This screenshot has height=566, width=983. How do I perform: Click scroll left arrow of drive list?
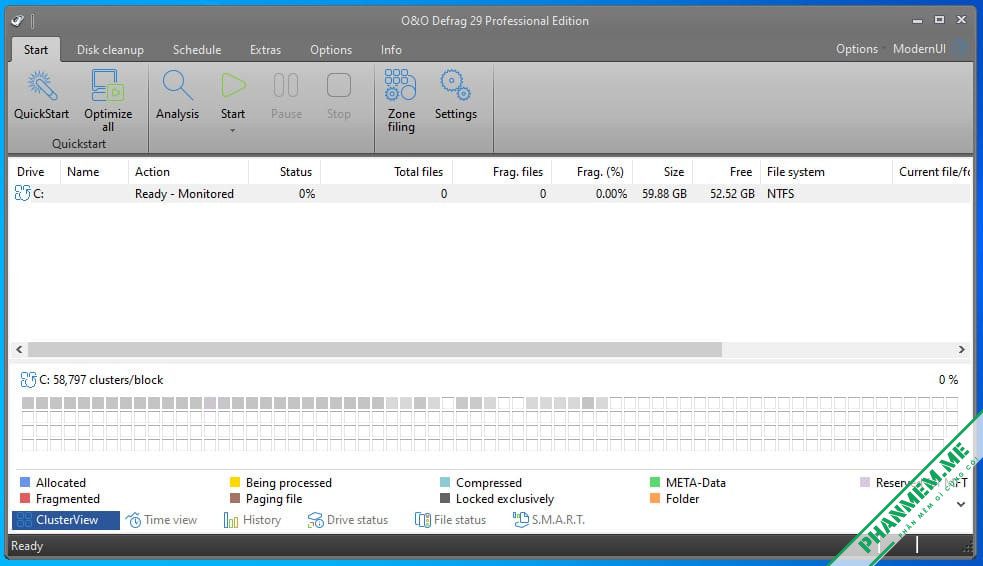pyautogui.click(x=19, y=349)
